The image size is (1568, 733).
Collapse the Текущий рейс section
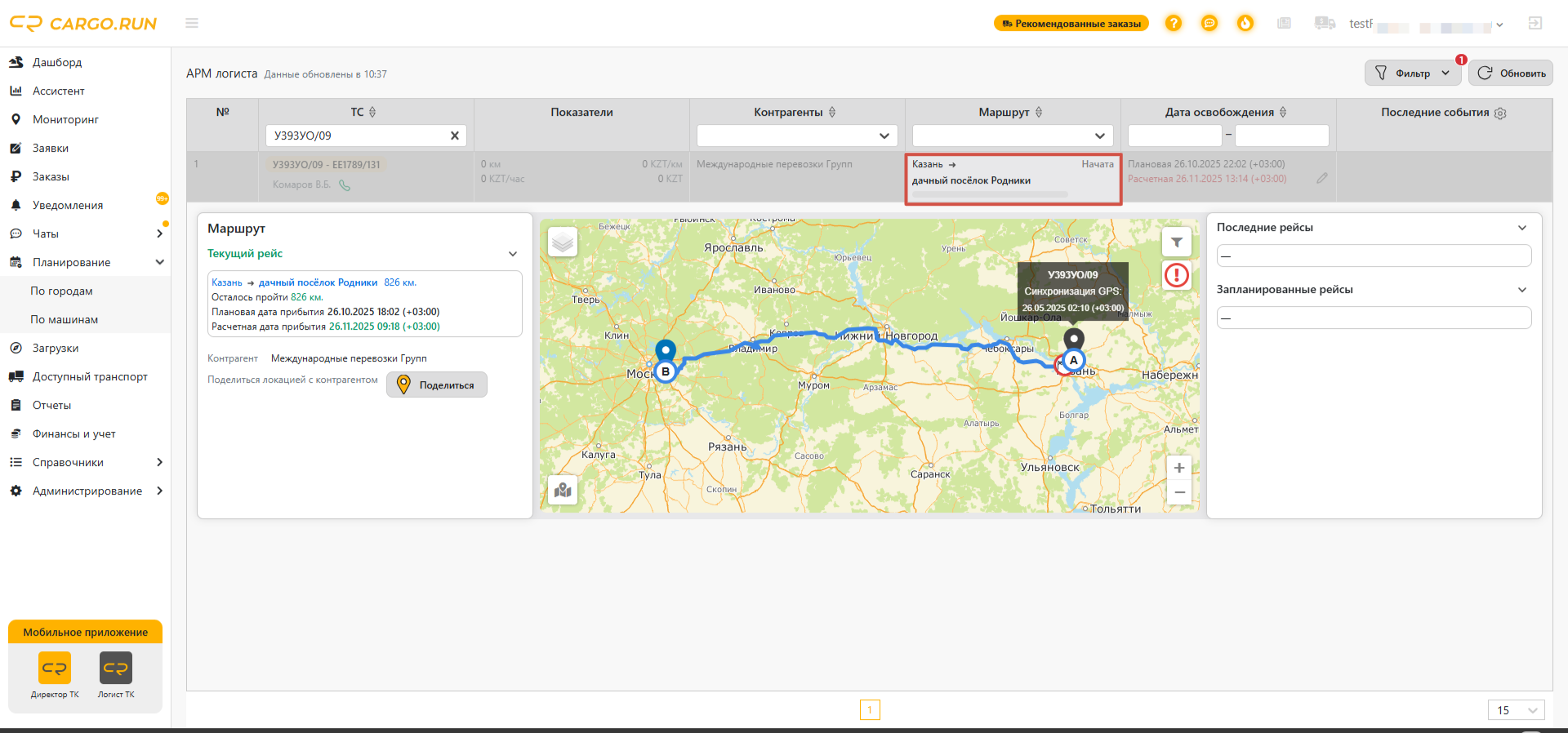[x=513, y=254]
